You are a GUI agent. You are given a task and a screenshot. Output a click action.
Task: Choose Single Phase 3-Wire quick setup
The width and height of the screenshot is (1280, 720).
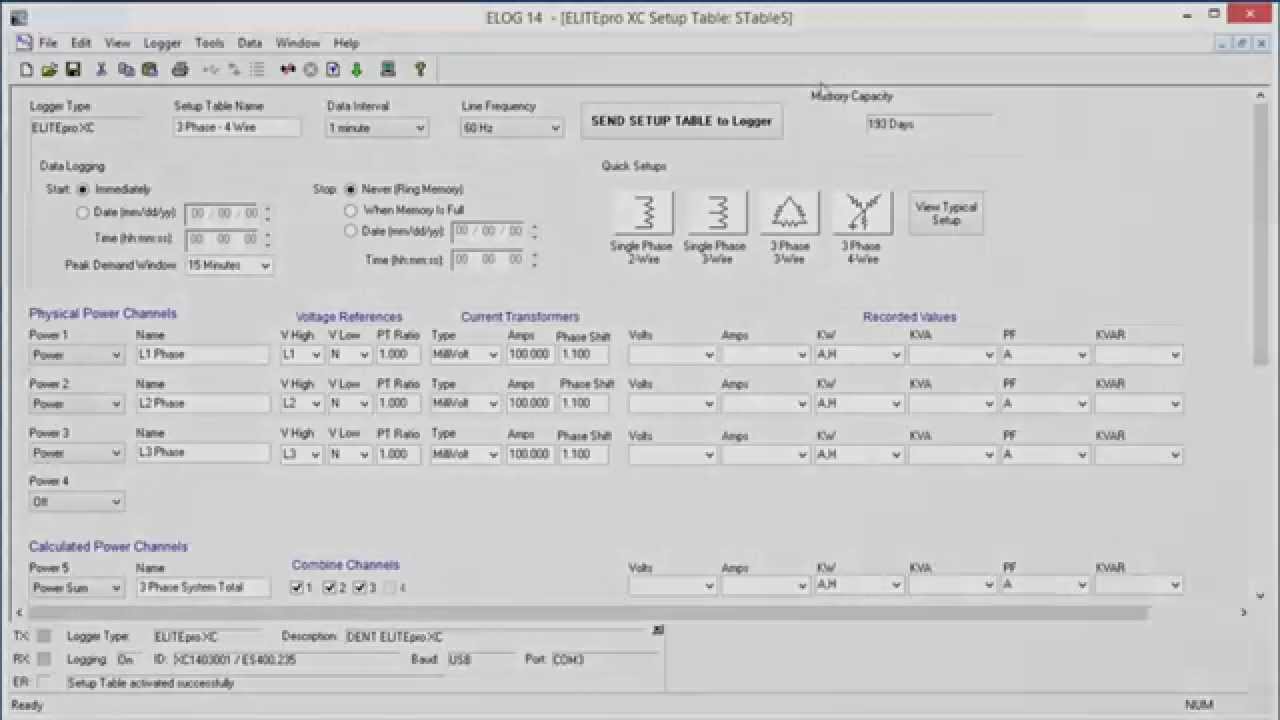(716, 212)
